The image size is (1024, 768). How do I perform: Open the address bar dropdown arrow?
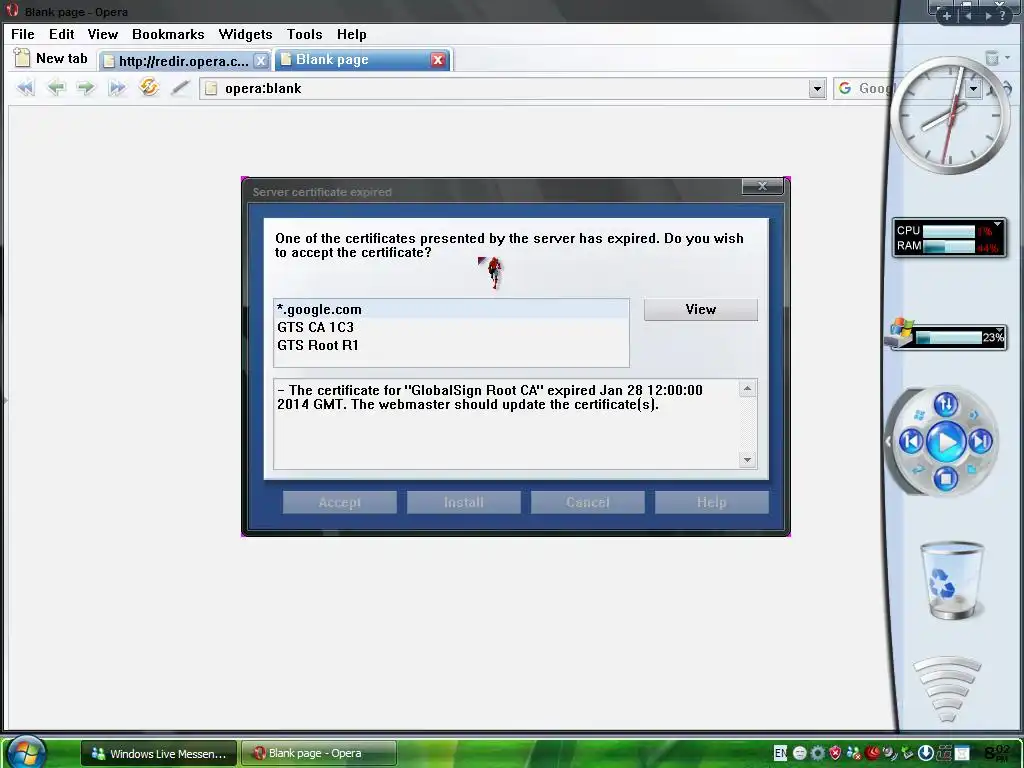pos(817,88)
